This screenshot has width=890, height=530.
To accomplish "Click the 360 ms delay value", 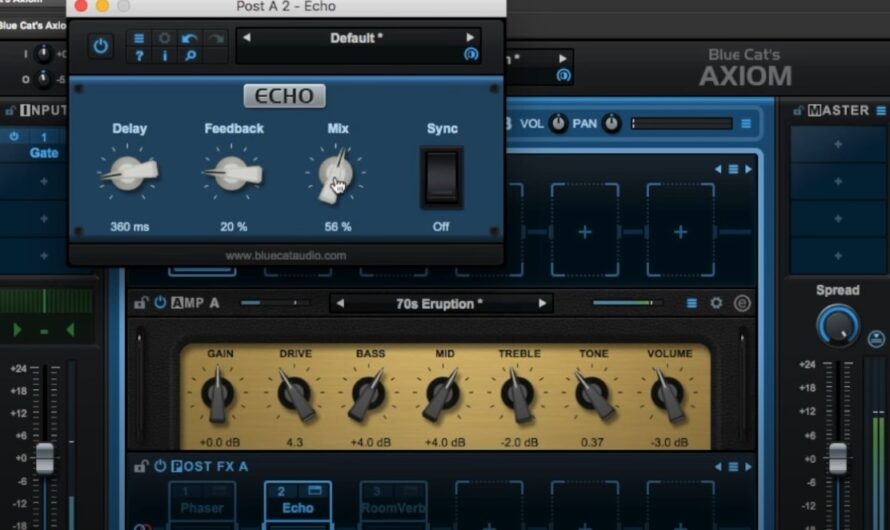I will (129, 227).
